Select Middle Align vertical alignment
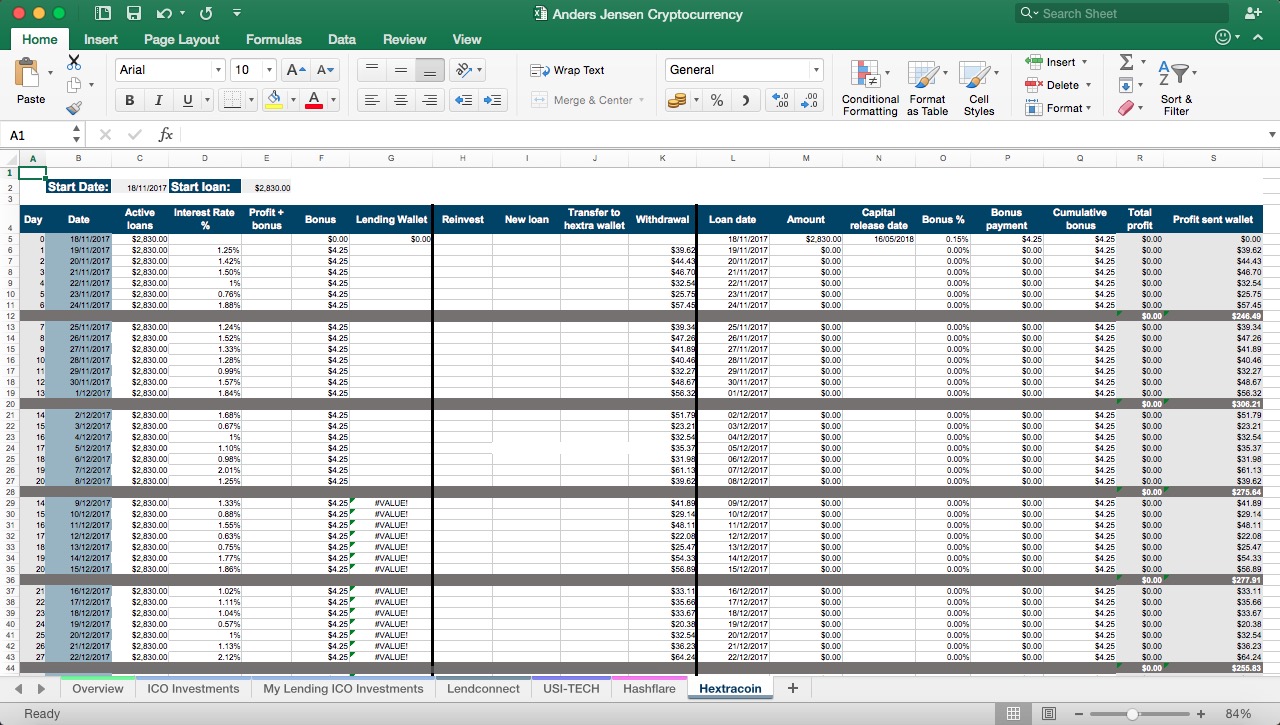 point(401,70)
